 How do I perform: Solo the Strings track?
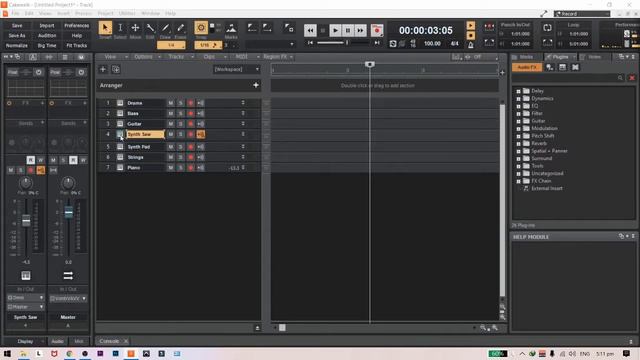coord(180,157)
